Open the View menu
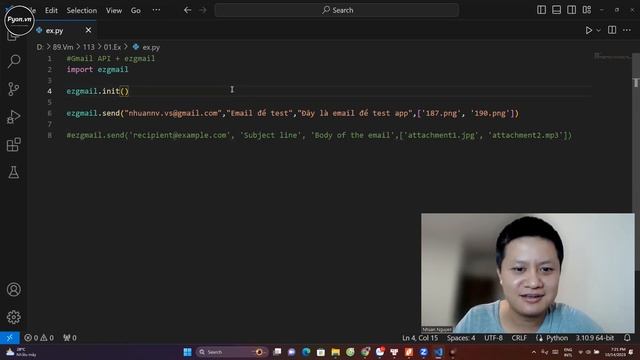The width and height of the screenshot is (640, 360). 114,10
